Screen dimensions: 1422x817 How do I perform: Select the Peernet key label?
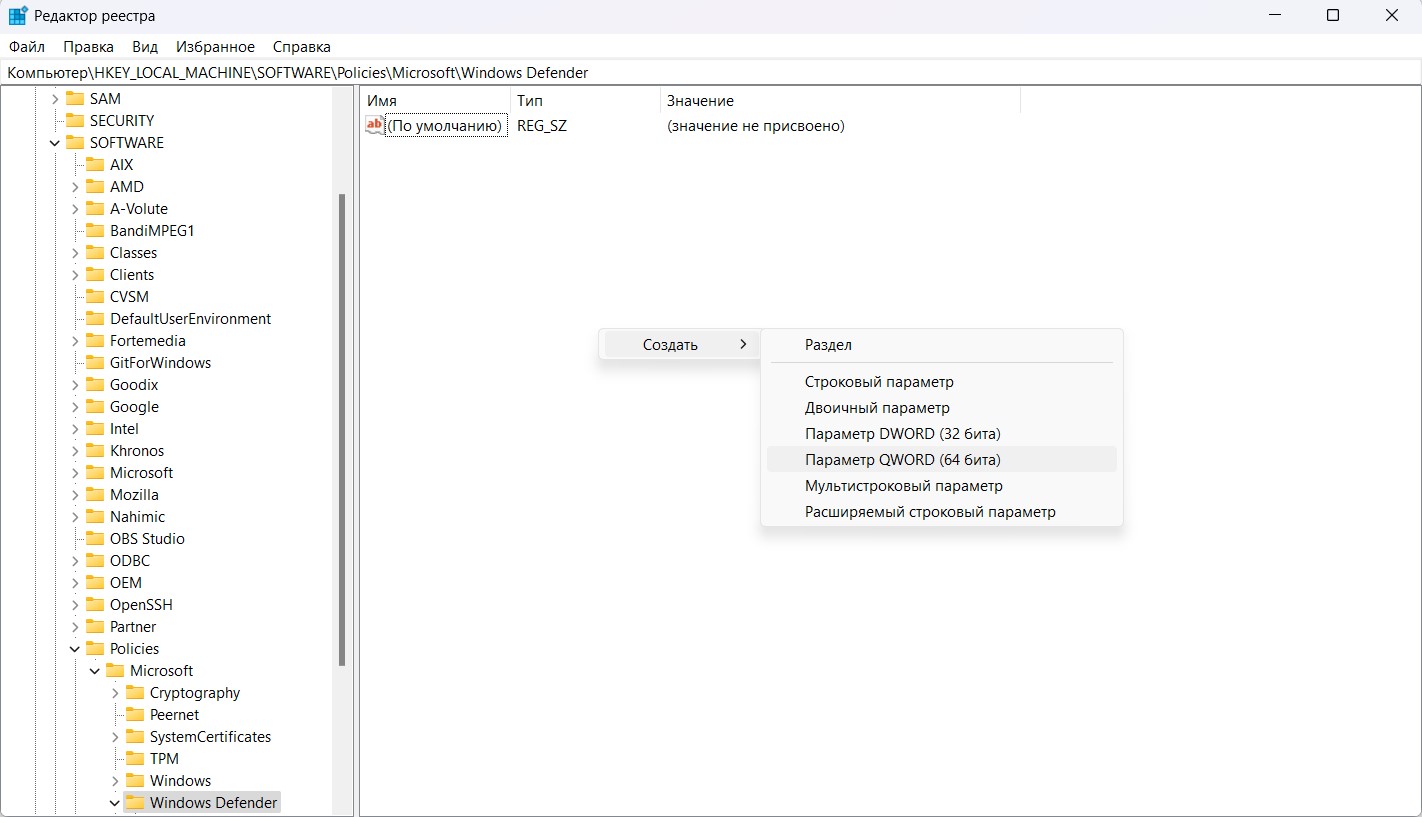pyautogui.click(x=174, y=714)
